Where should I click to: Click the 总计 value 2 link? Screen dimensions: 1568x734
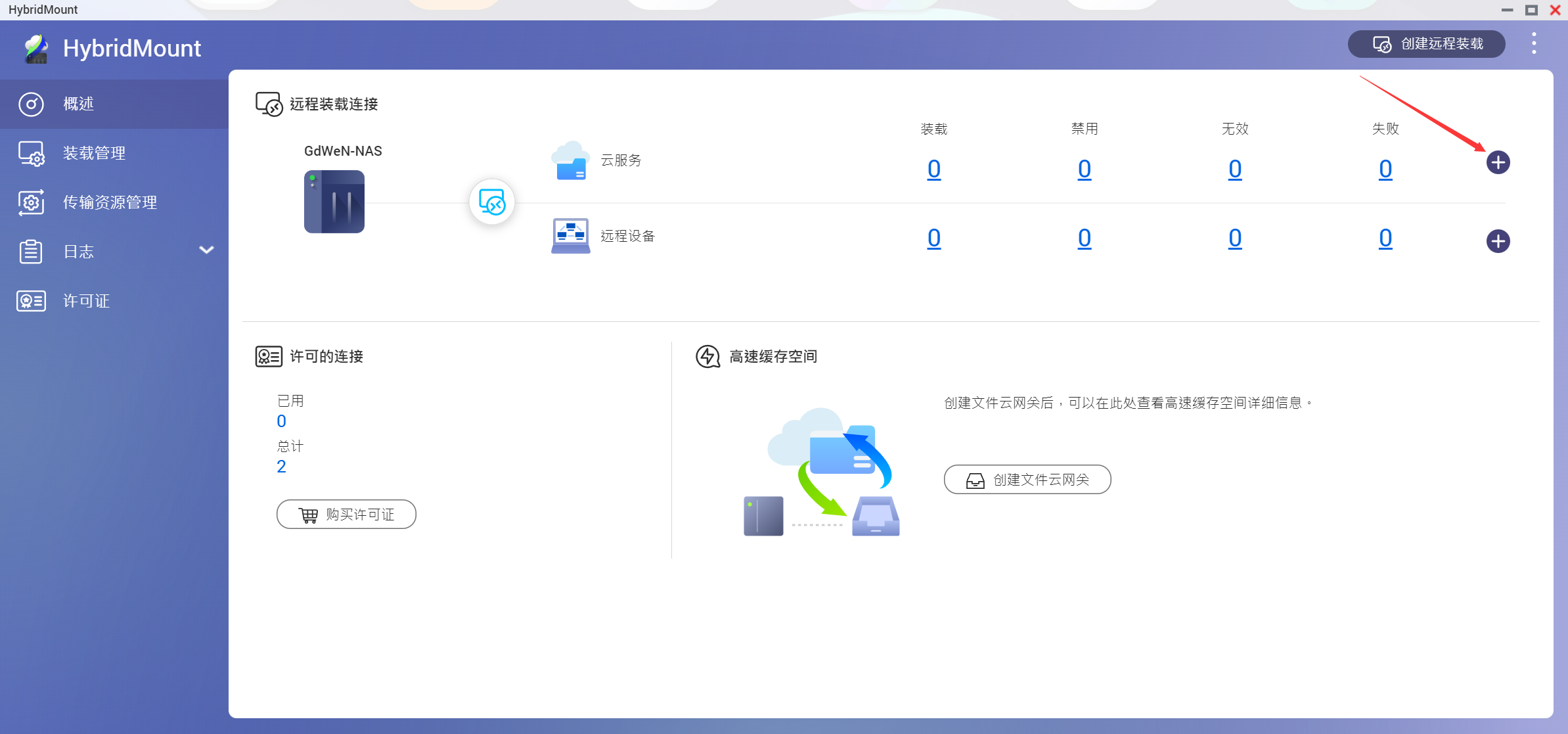(282, 467)
